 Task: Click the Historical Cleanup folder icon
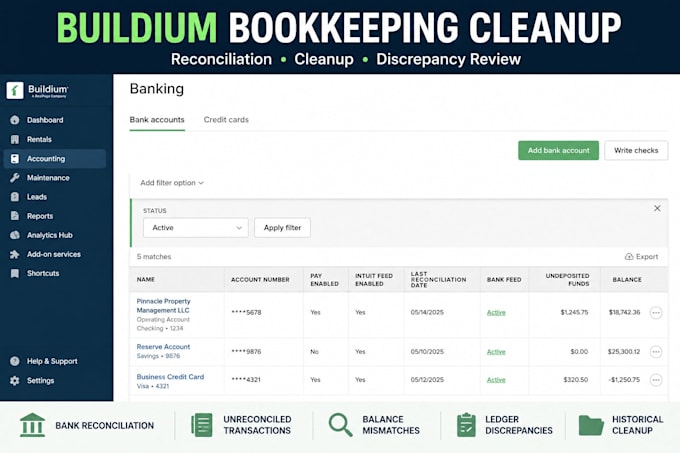tap(591, 425)
